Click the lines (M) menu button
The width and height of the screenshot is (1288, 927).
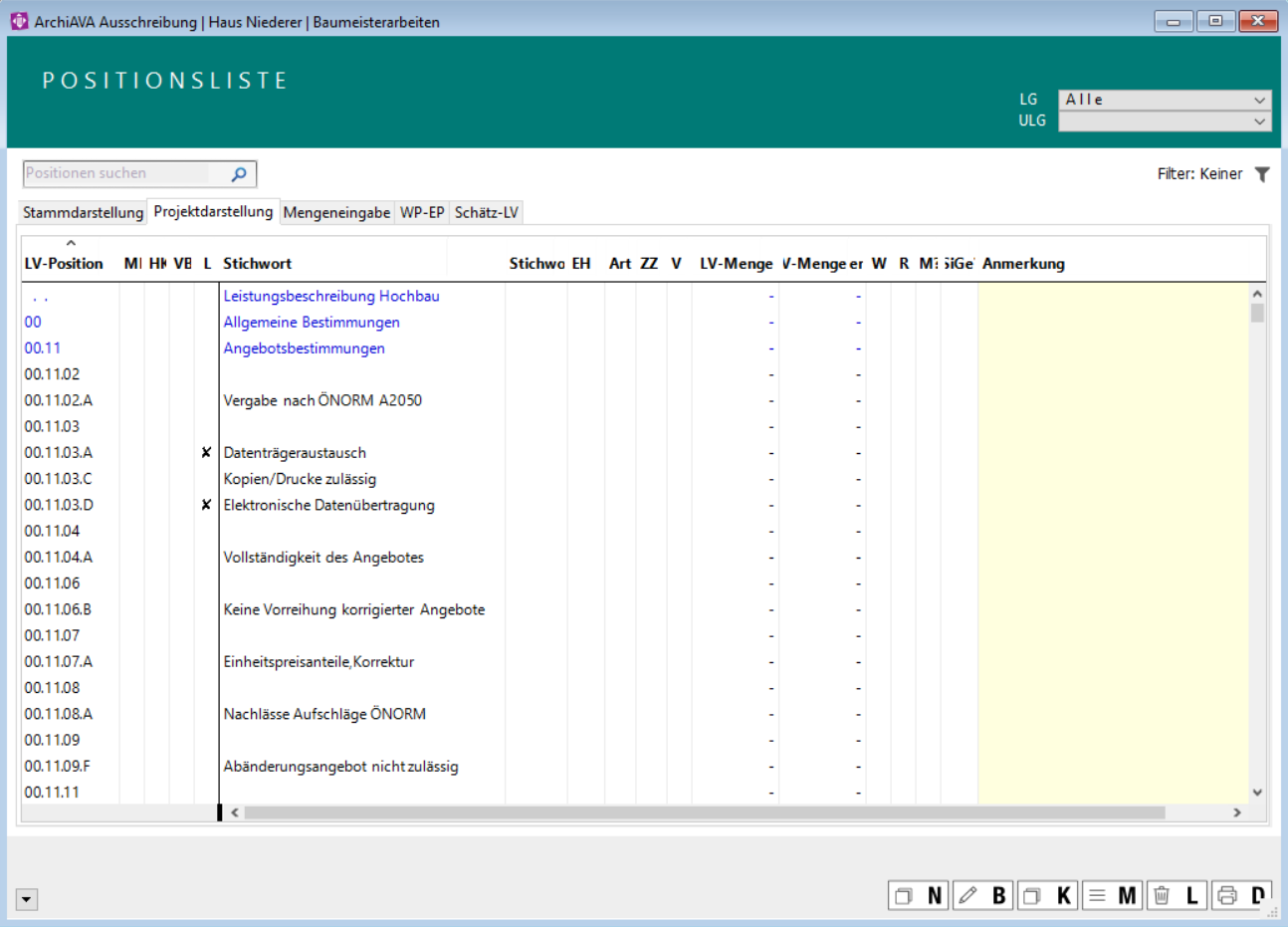coord(1112,895)
